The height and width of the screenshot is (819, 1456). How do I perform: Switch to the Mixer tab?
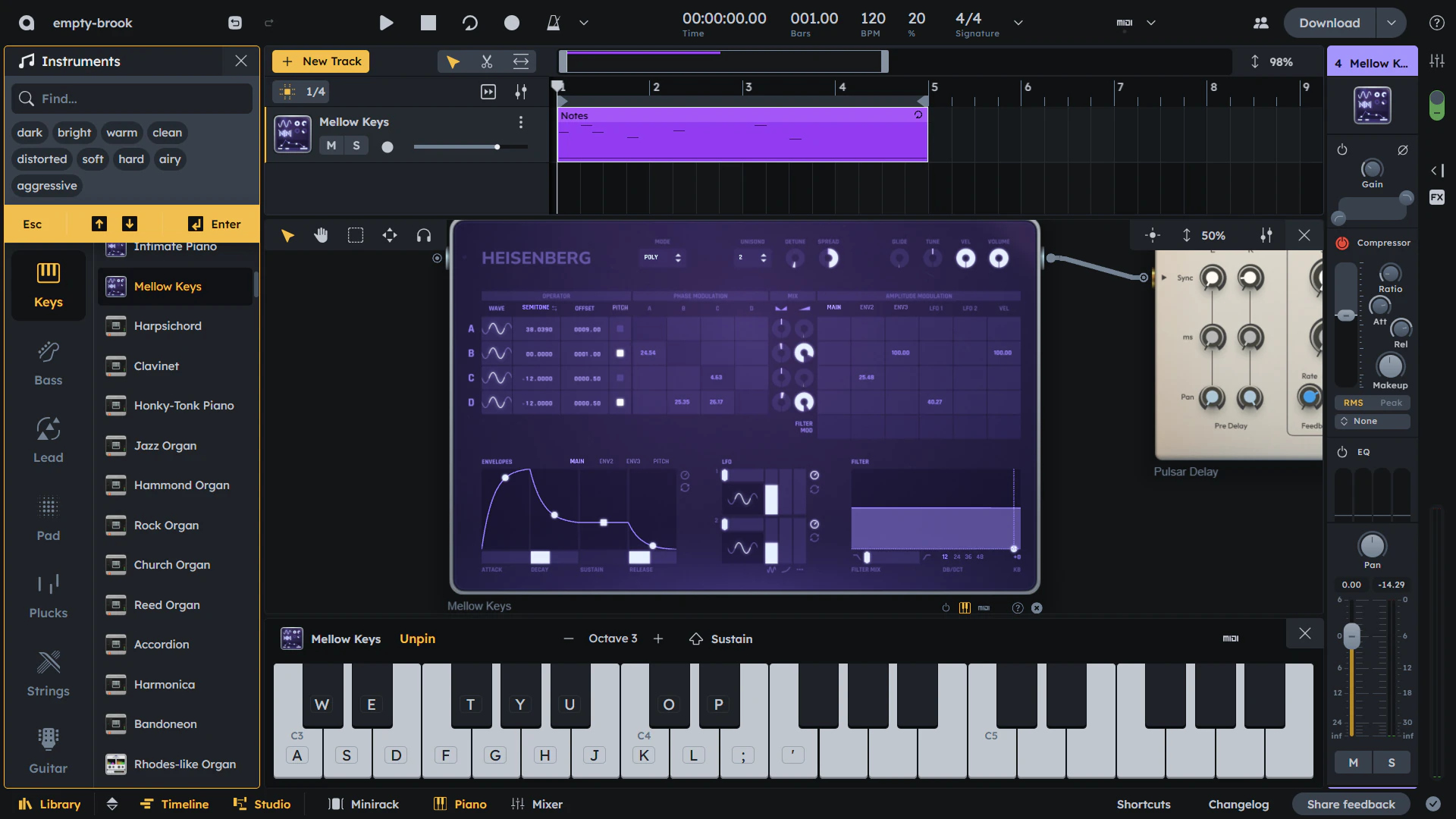538,804
